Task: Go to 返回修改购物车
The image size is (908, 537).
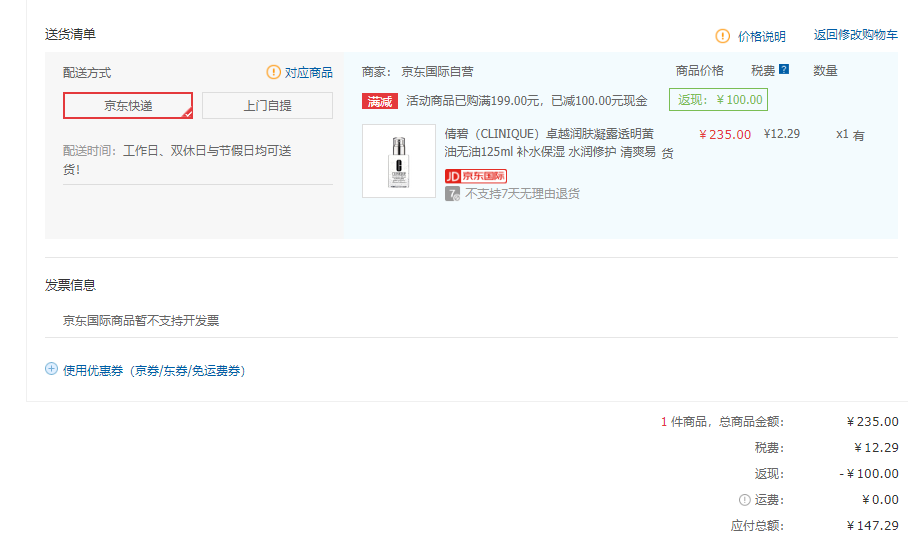Action: [x=855, y=35]
